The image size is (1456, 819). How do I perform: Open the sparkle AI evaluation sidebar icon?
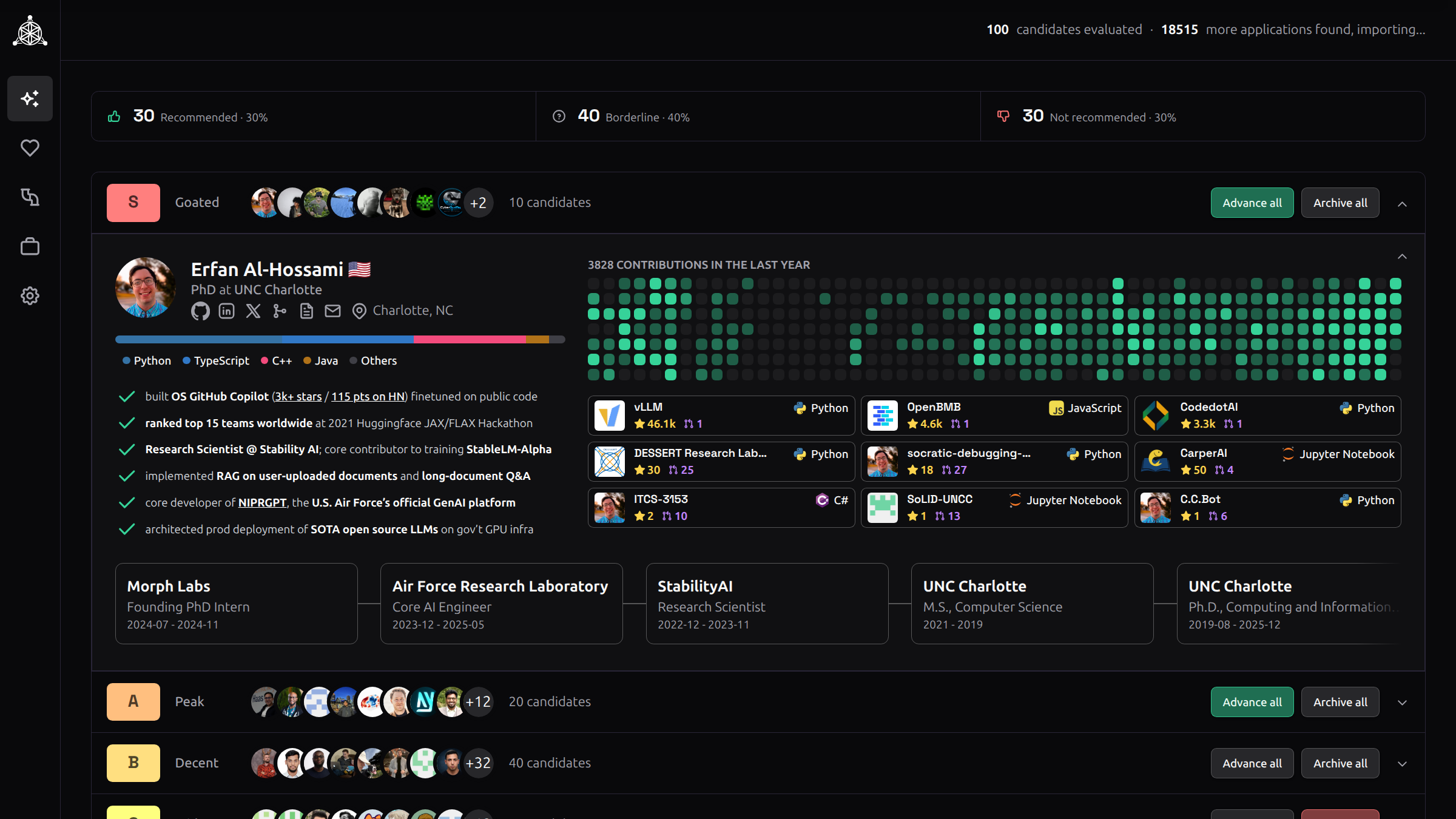point(30,98)
